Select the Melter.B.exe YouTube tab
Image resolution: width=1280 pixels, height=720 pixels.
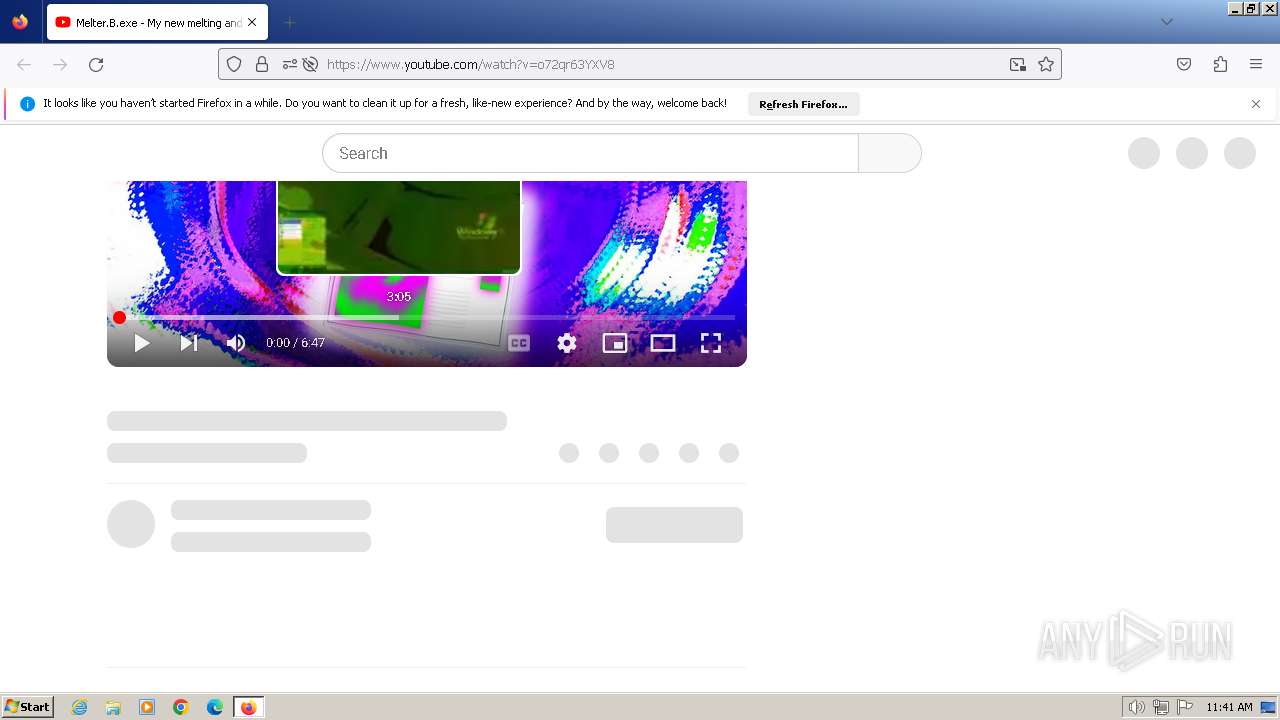tap(157, 22)
